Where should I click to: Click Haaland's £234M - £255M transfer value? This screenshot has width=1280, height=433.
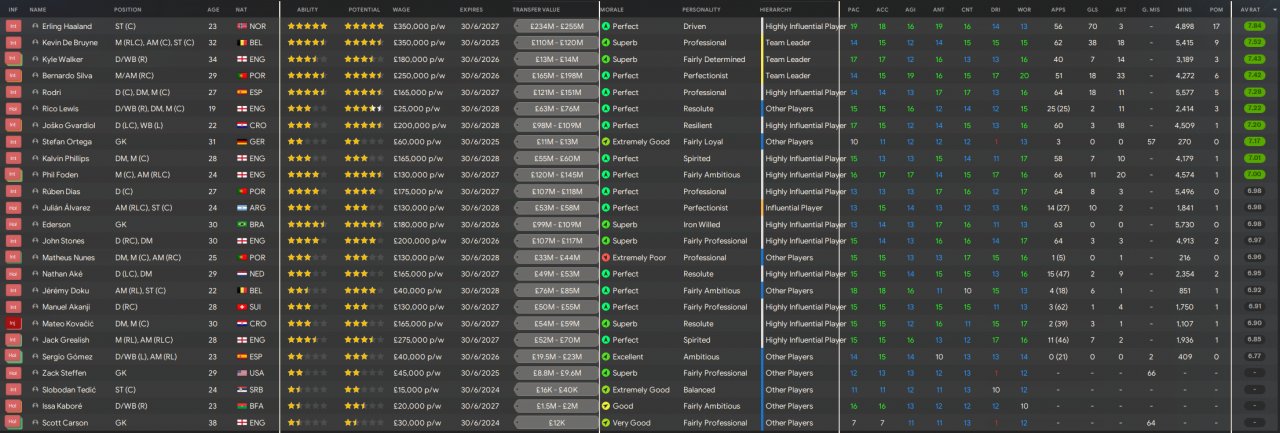pyautogui.click(x=555, y=26)
